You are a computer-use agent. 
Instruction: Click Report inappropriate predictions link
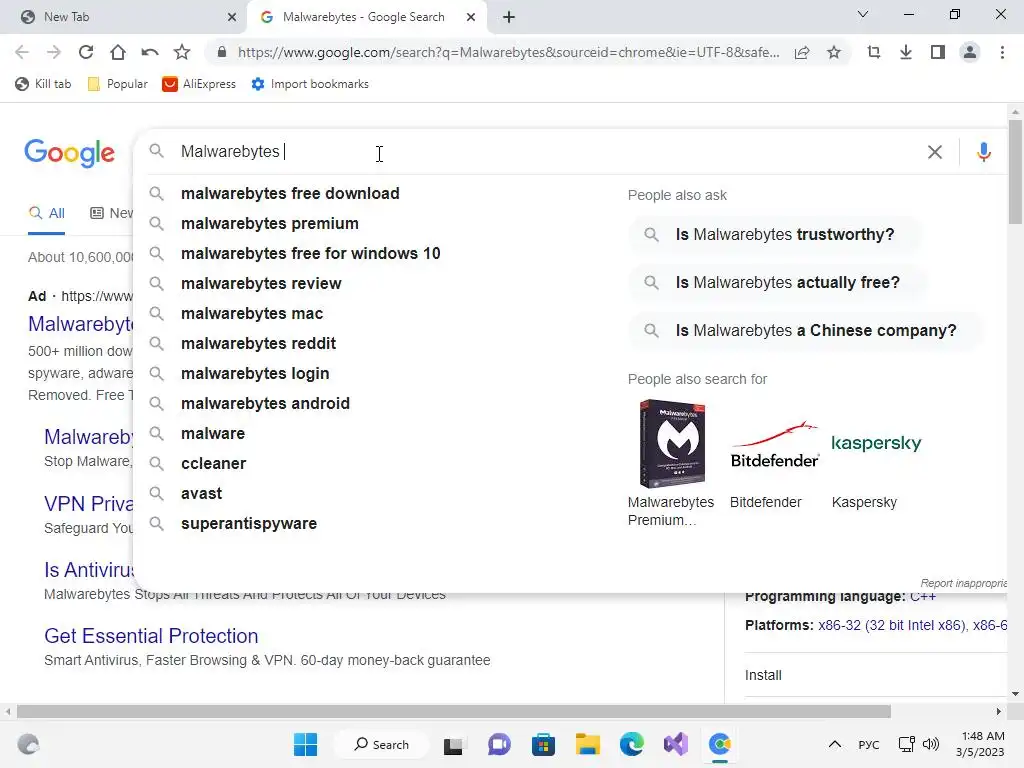963,583
